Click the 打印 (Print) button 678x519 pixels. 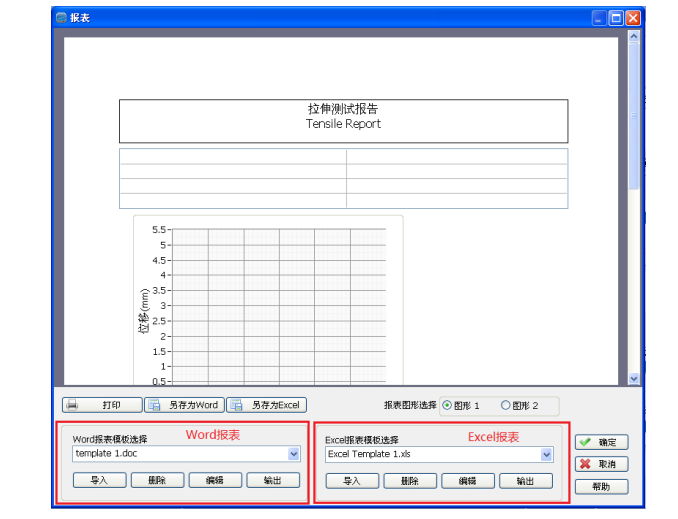pyautogui.click(x=101, y=405)
